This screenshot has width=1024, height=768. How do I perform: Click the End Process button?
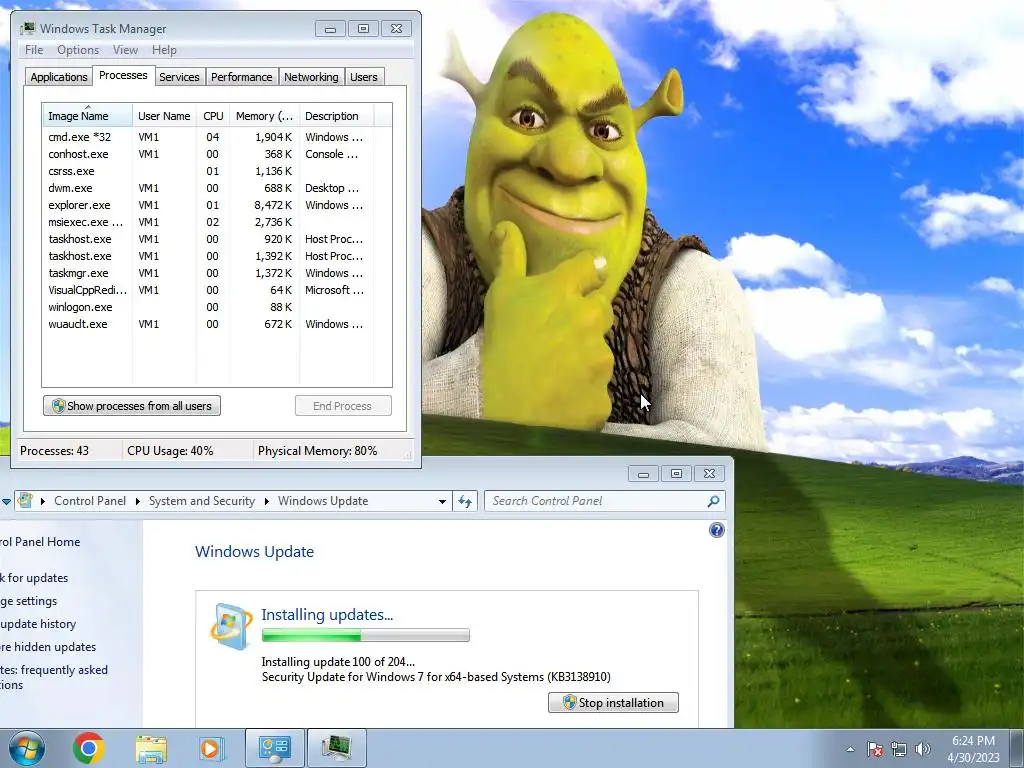click(x=343, y=406)
